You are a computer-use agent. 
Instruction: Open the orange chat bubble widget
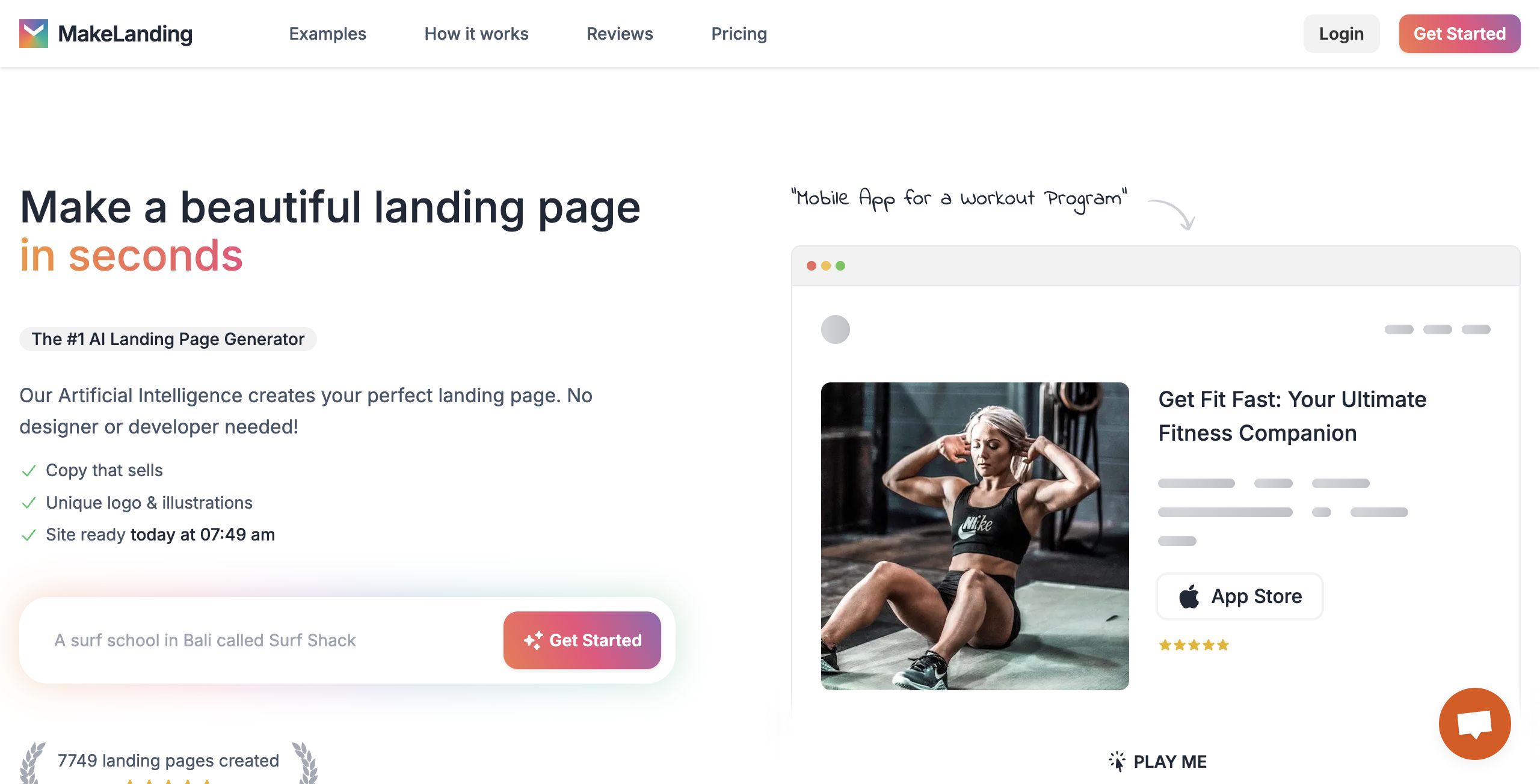[1474, 723]
